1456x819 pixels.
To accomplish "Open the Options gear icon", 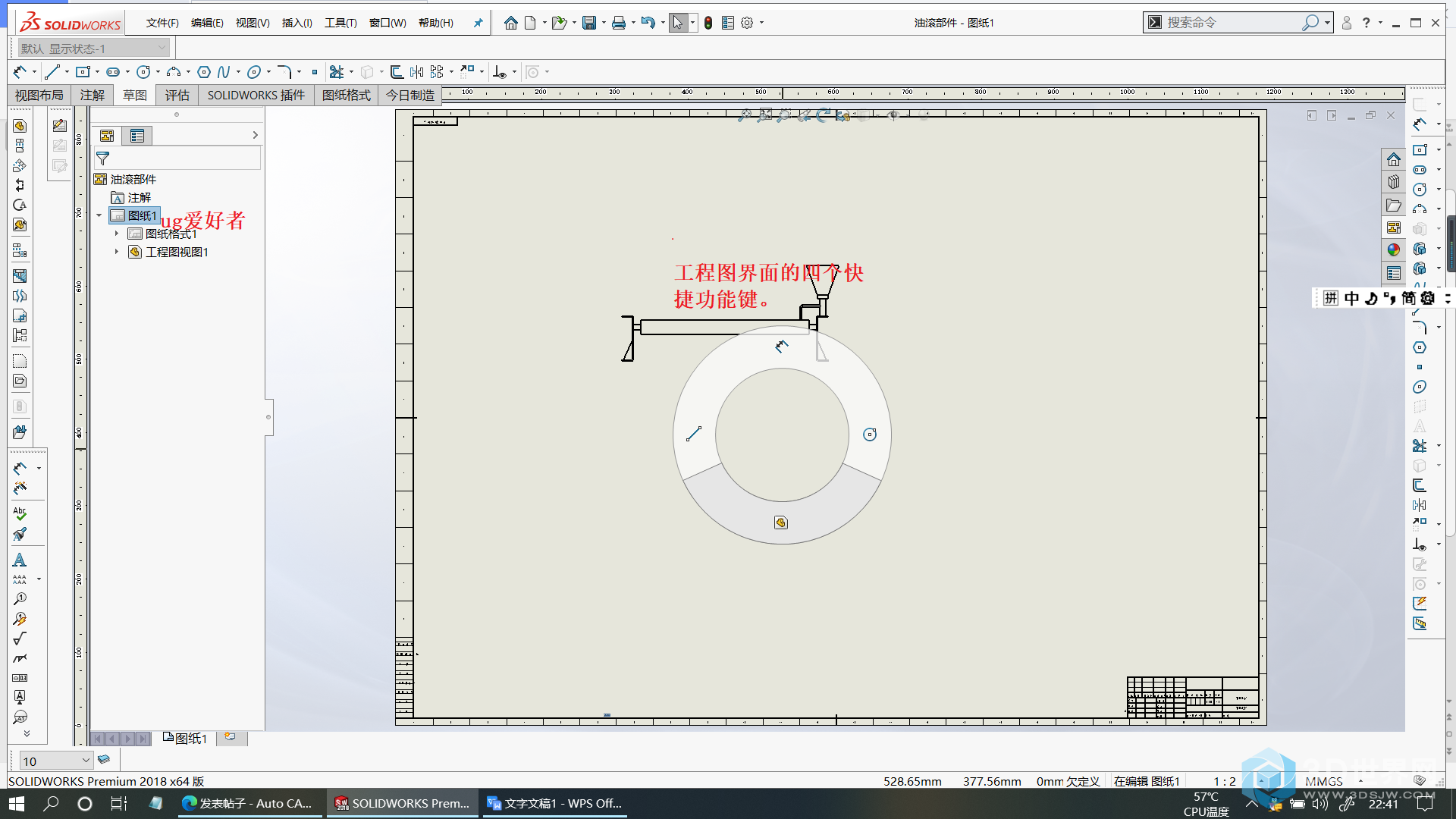I will [x=747, y=23].
